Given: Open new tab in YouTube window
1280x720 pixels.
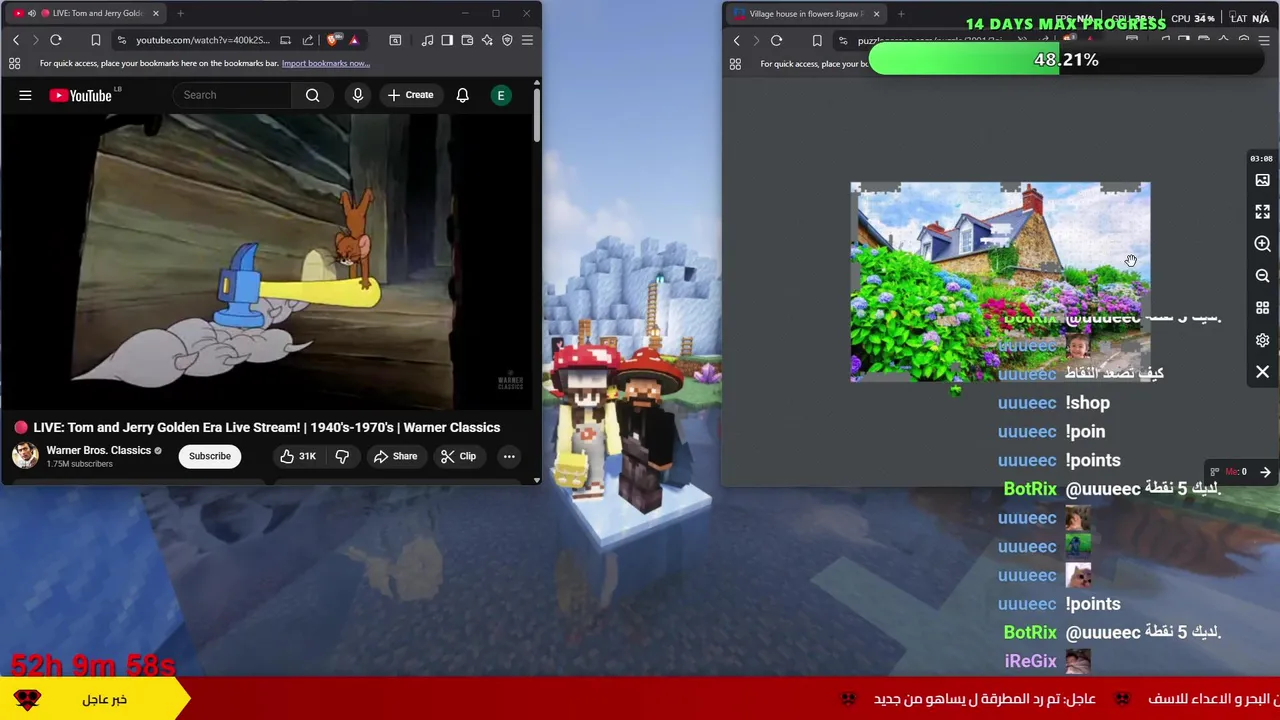Looking at the screenshot, I should point(180,13).
